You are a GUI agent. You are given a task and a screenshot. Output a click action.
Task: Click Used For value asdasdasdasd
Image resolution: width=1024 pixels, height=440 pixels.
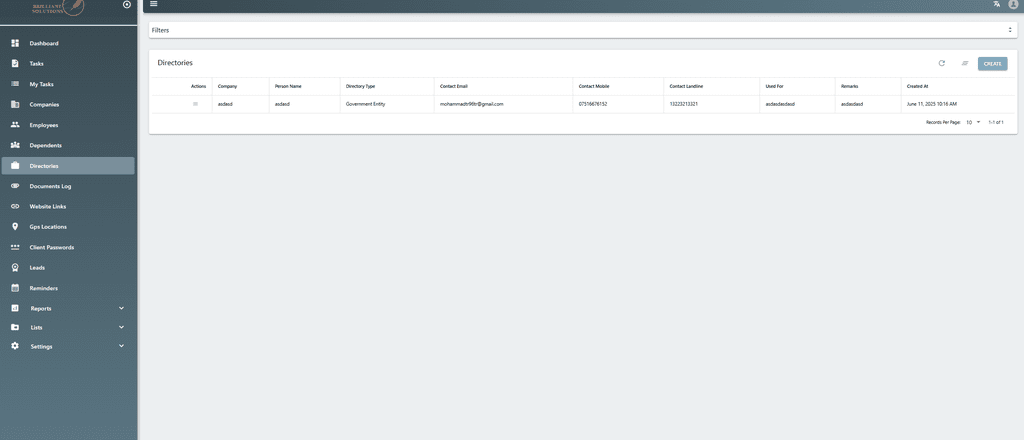[x=780, y=104]
